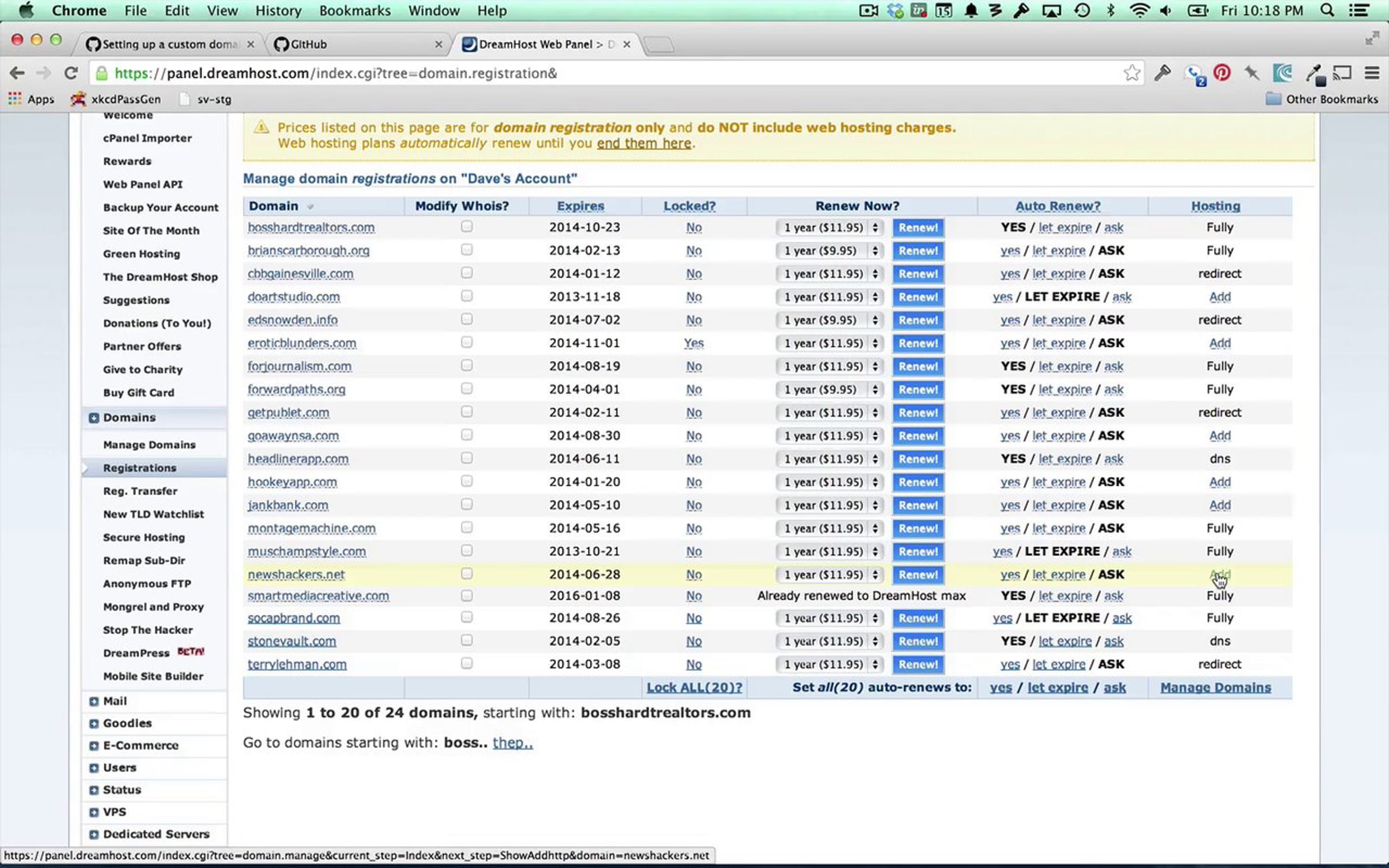The width and height of the screenshot is (1389, 868).
Task: Click the Add hosting link for newshackers.net
Action: pos(1219,575)
